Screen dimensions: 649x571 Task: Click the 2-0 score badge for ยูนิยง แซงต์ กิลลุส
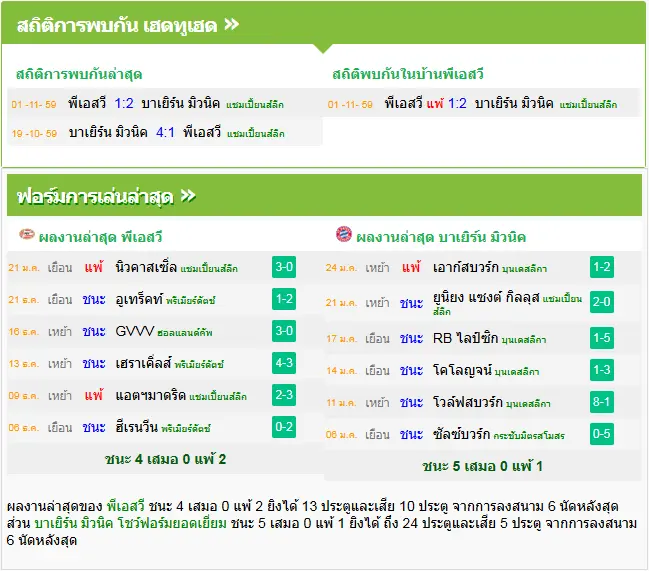click(601, 302)
